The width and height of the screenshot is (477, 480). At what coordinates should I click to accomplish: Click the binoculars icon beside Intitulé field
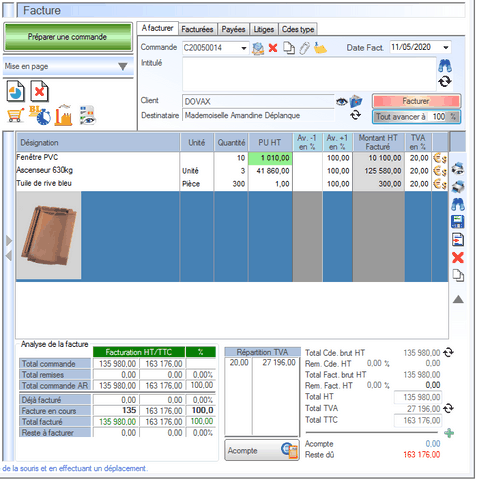445,66
